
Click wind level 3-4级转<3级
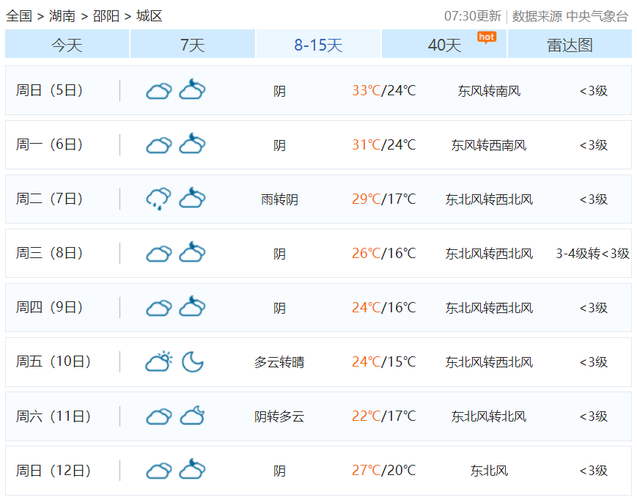click(x=593, y=254)
